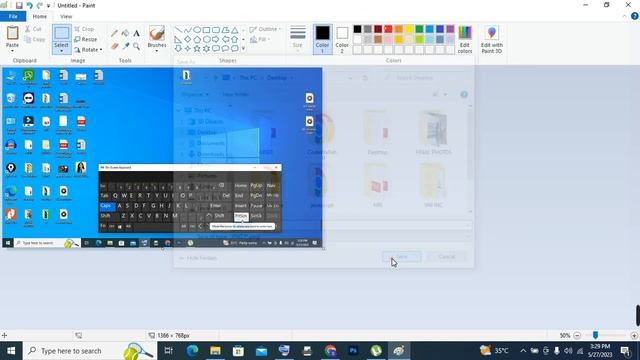Expand the Select dropdown arrow

point(62,51)
